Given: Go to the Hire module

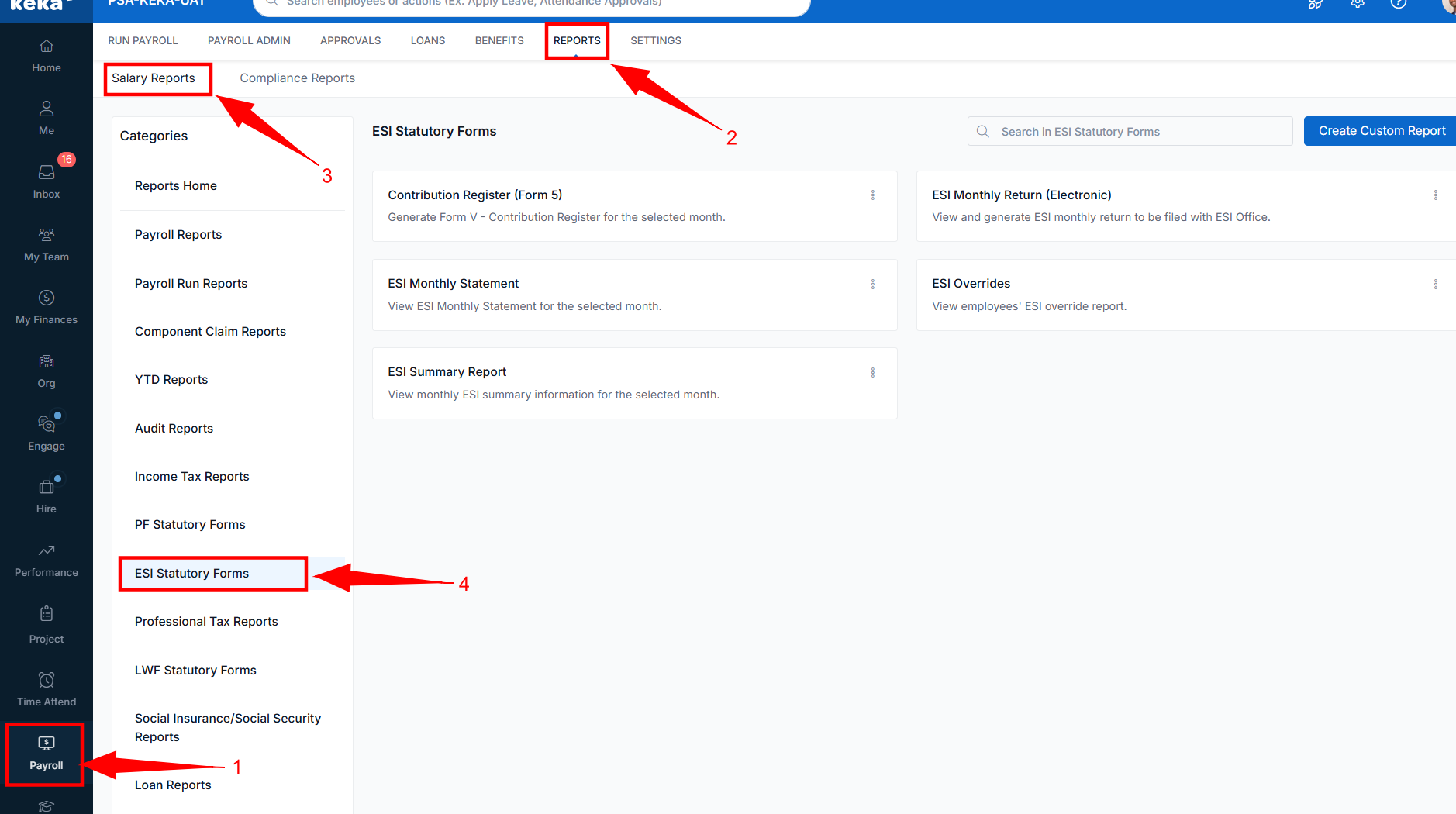Looking at the screenshot, I should point(45,495).
